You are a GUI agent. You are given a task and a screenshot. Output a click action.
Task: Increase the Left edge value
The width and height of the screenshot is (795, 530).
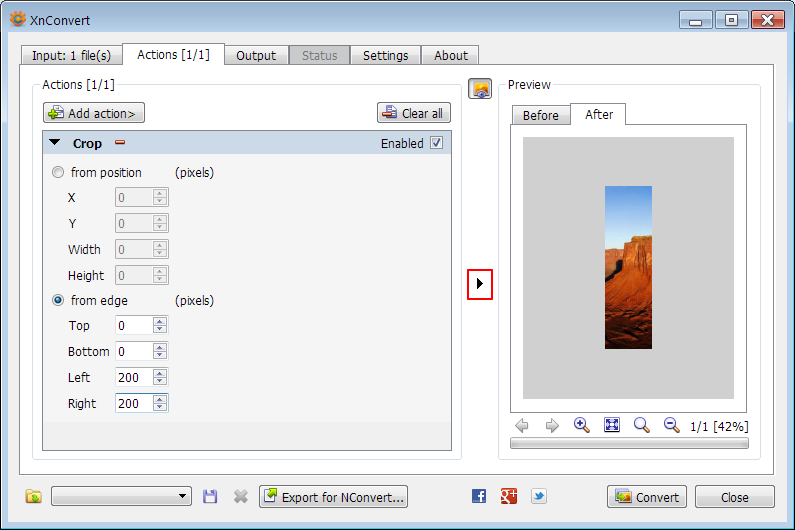tap(160, 373)
